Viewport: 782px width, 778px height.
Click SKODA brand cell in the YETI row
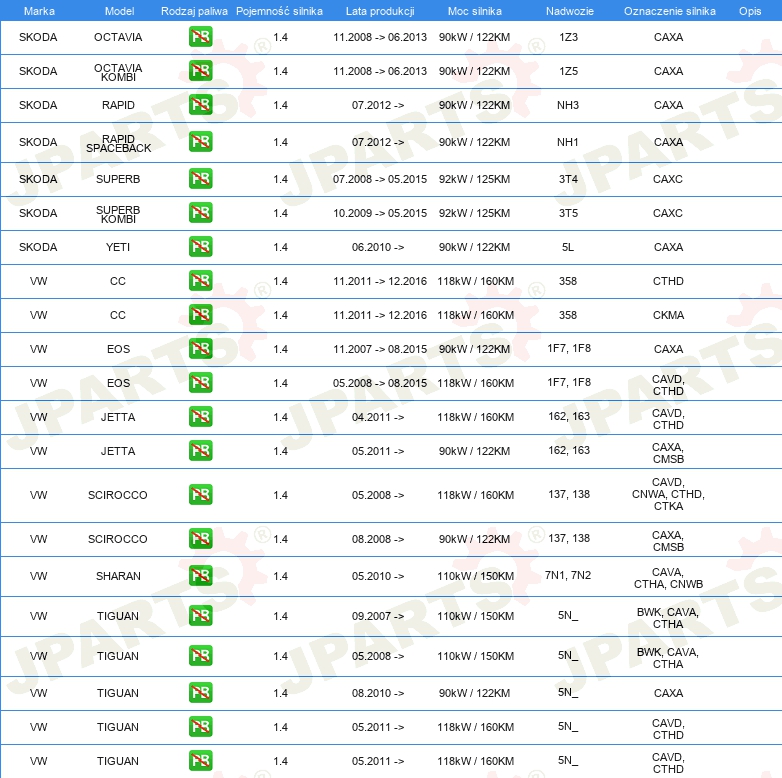tap(38, 247)
